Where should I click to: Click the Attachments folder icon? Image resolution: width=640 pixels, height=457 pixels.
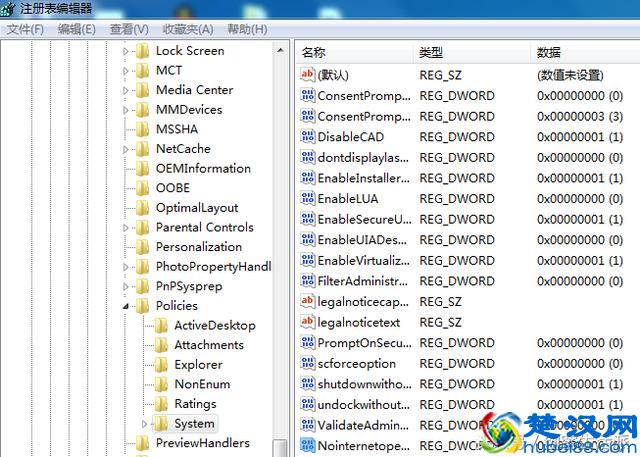coord(161,345)
